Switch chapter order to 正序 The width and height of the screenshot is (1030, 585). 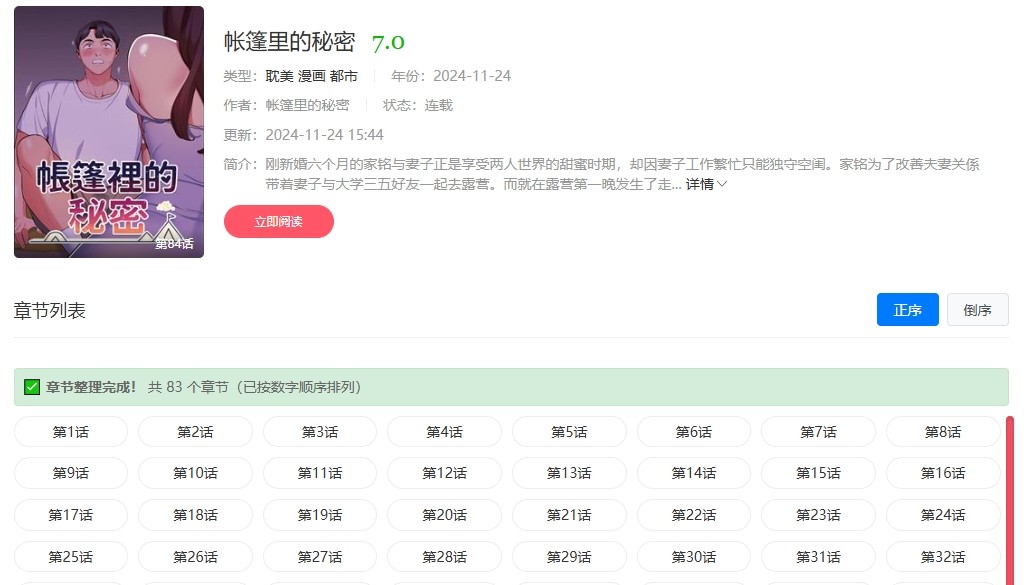click(906, 310)
